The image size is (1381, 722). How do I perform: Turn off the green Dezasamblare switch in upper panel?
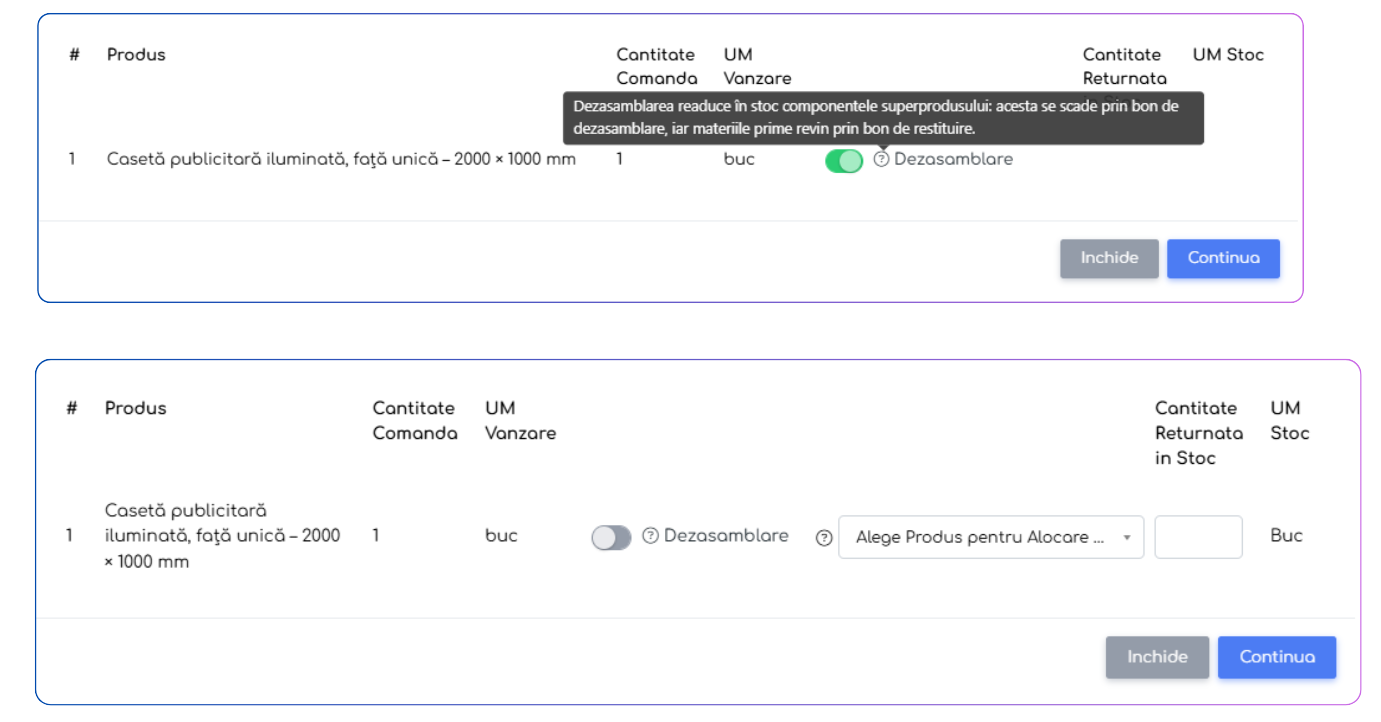[844, 161]
